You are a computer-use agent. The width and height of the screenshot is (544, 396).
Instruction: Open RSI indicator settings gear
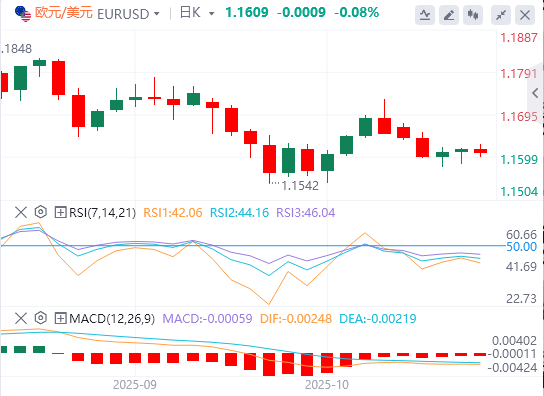[x=41, y=211]
